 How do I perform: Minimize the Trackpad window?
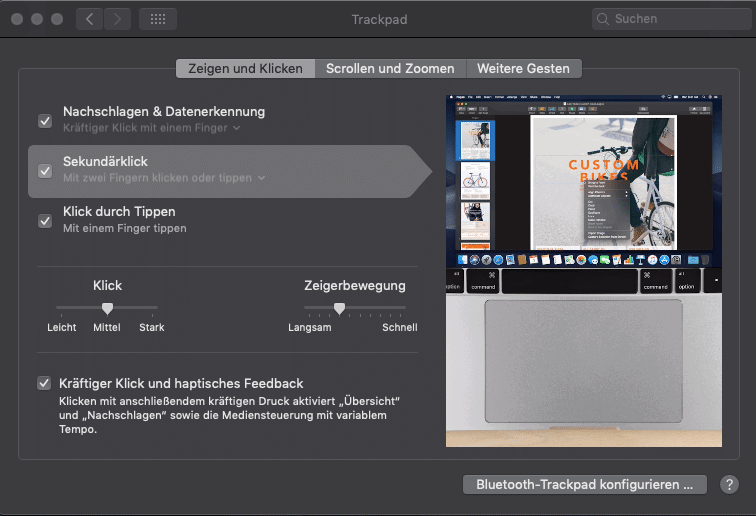coord(37,19)
